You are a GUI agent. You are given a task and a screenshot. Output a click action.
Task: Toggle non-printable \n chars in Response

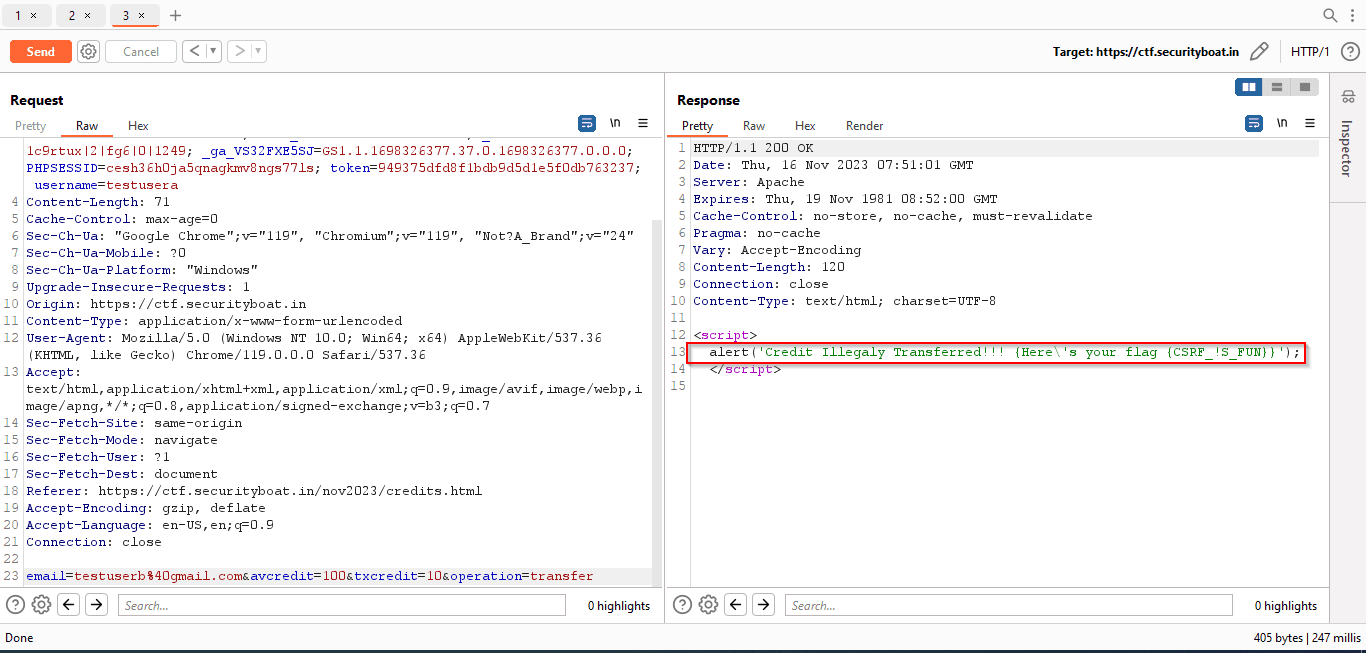point(1282,124)
